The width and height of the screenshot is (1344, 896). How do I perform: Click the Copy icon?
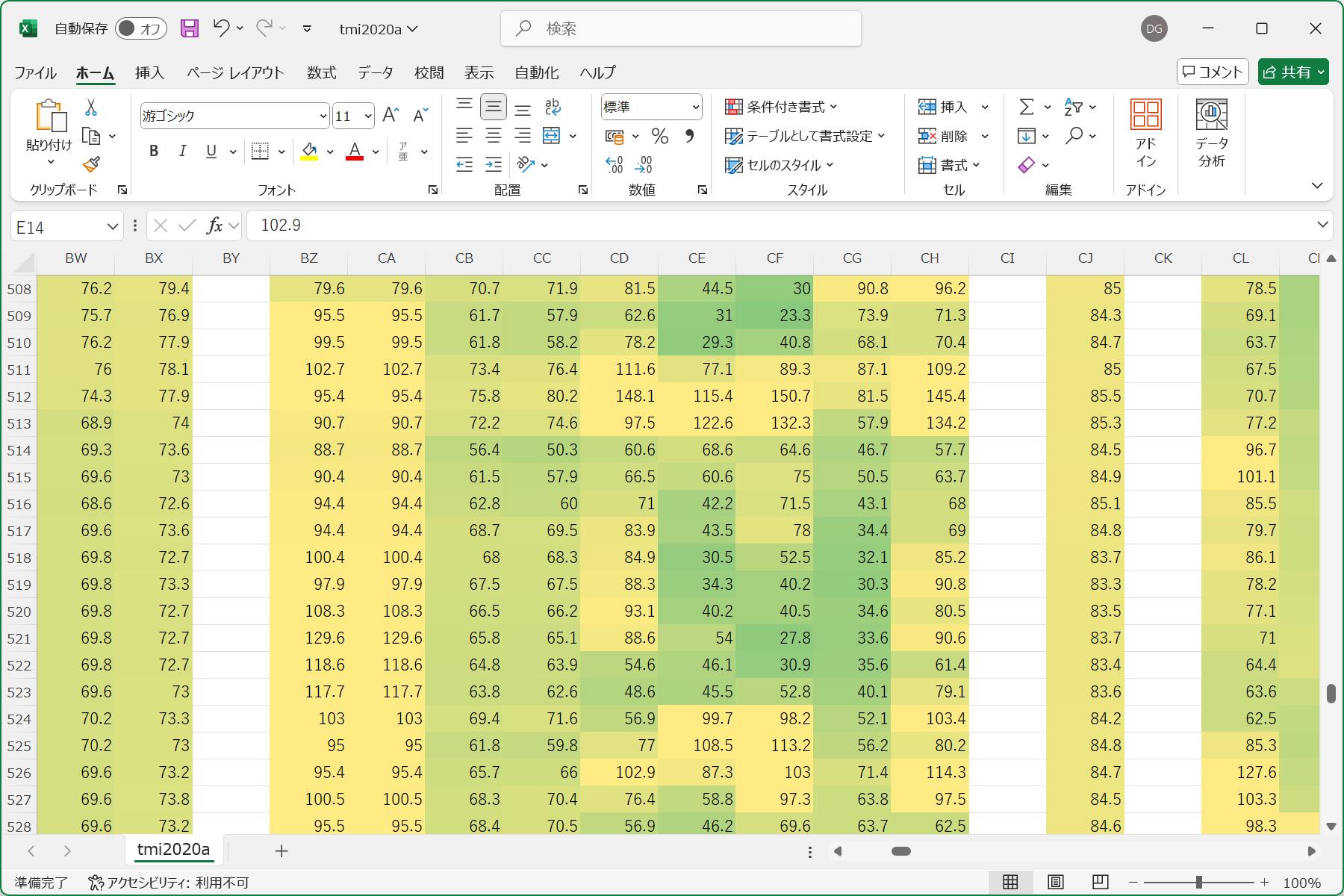coord(91,136)
